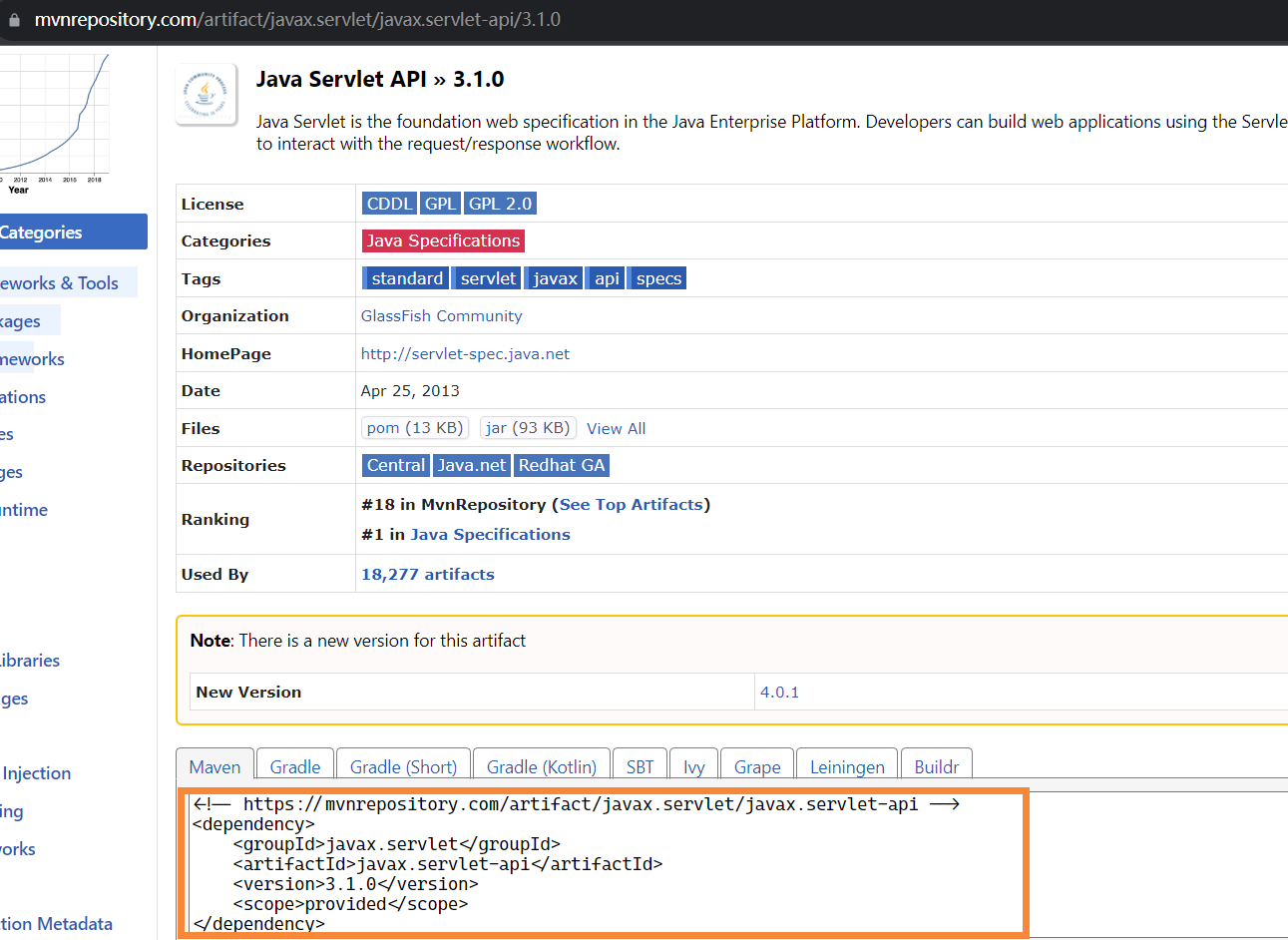Click View All files link
Image resolution: width=1288 pixels, height=940 pixels.
[616, 429]
